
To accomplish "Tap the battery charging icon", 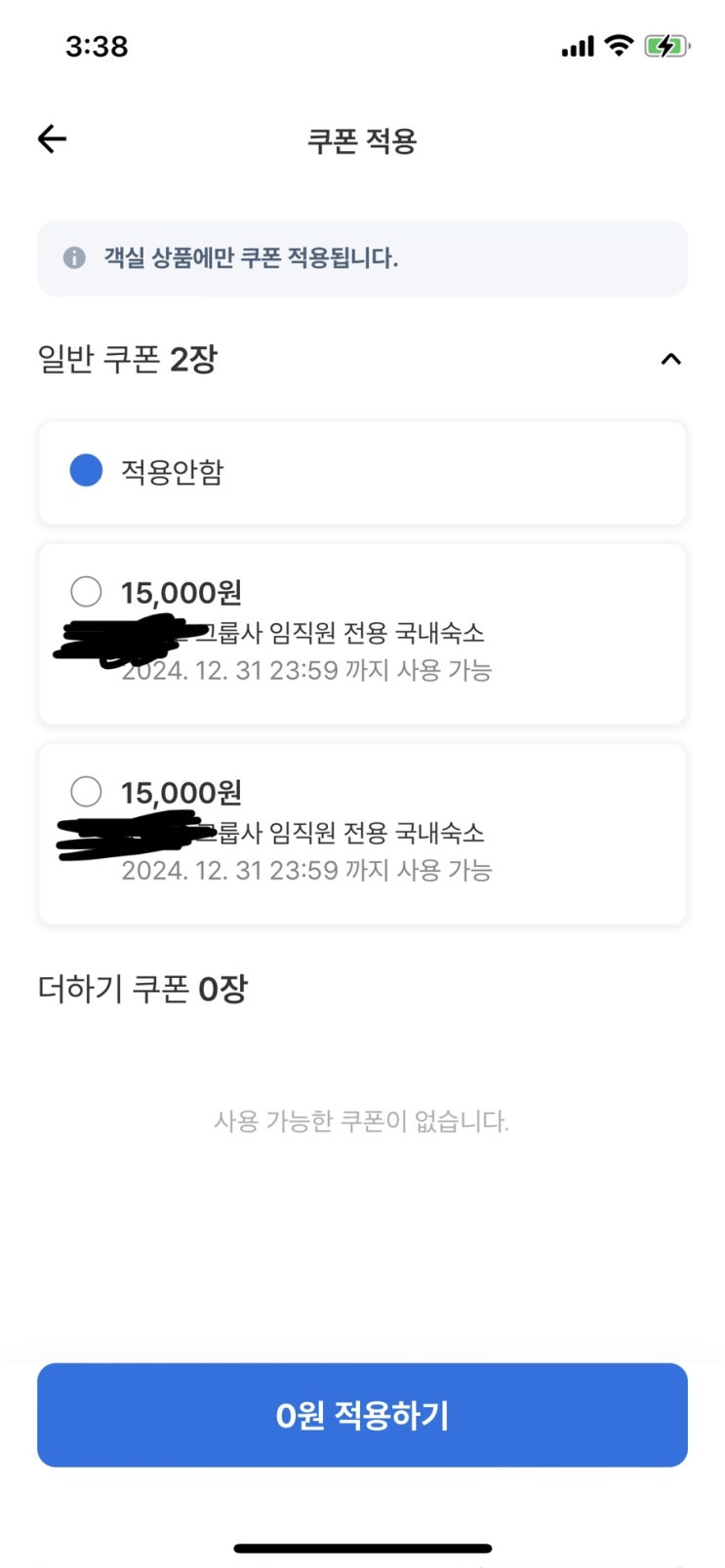I will coord(666,46).
